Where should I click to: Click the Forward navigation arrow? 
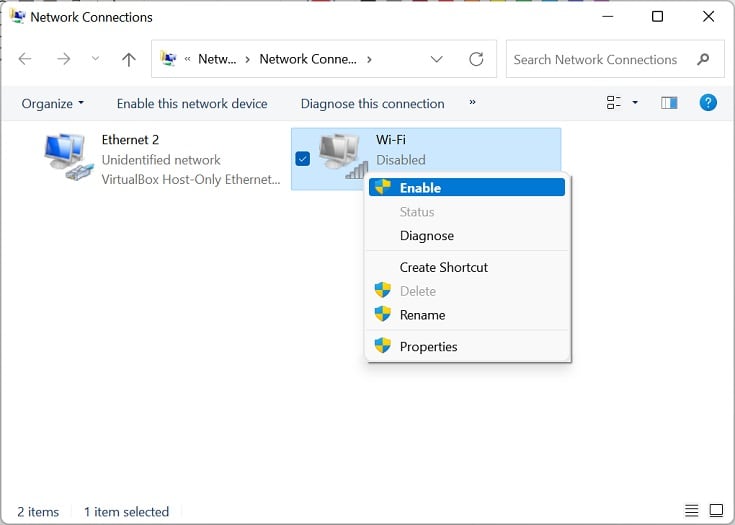63,59
